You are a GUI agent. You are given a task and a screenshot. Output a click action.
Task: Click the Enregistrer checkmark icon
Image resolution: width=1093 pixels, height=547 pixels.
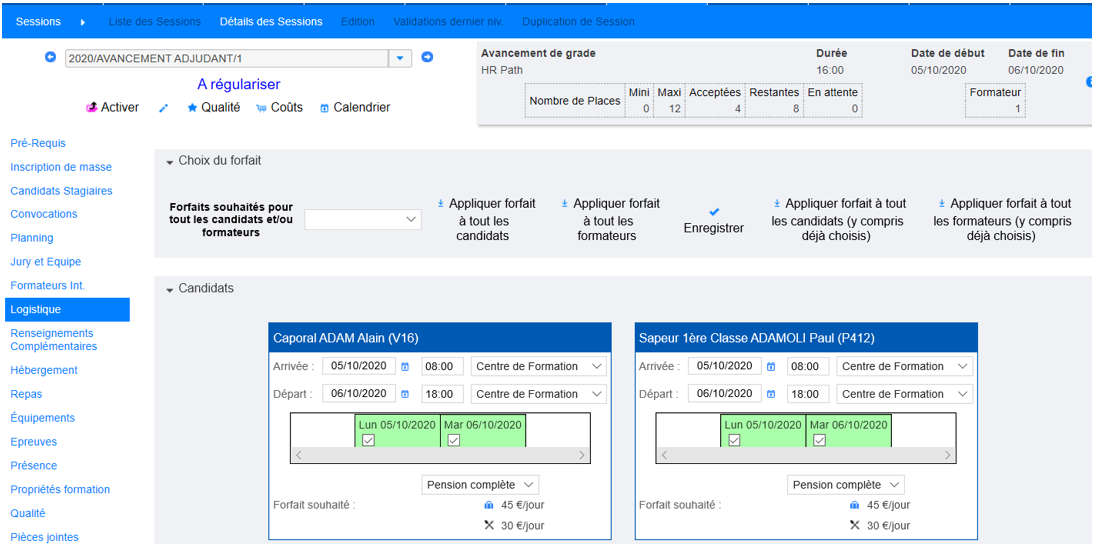click(714, 212)
